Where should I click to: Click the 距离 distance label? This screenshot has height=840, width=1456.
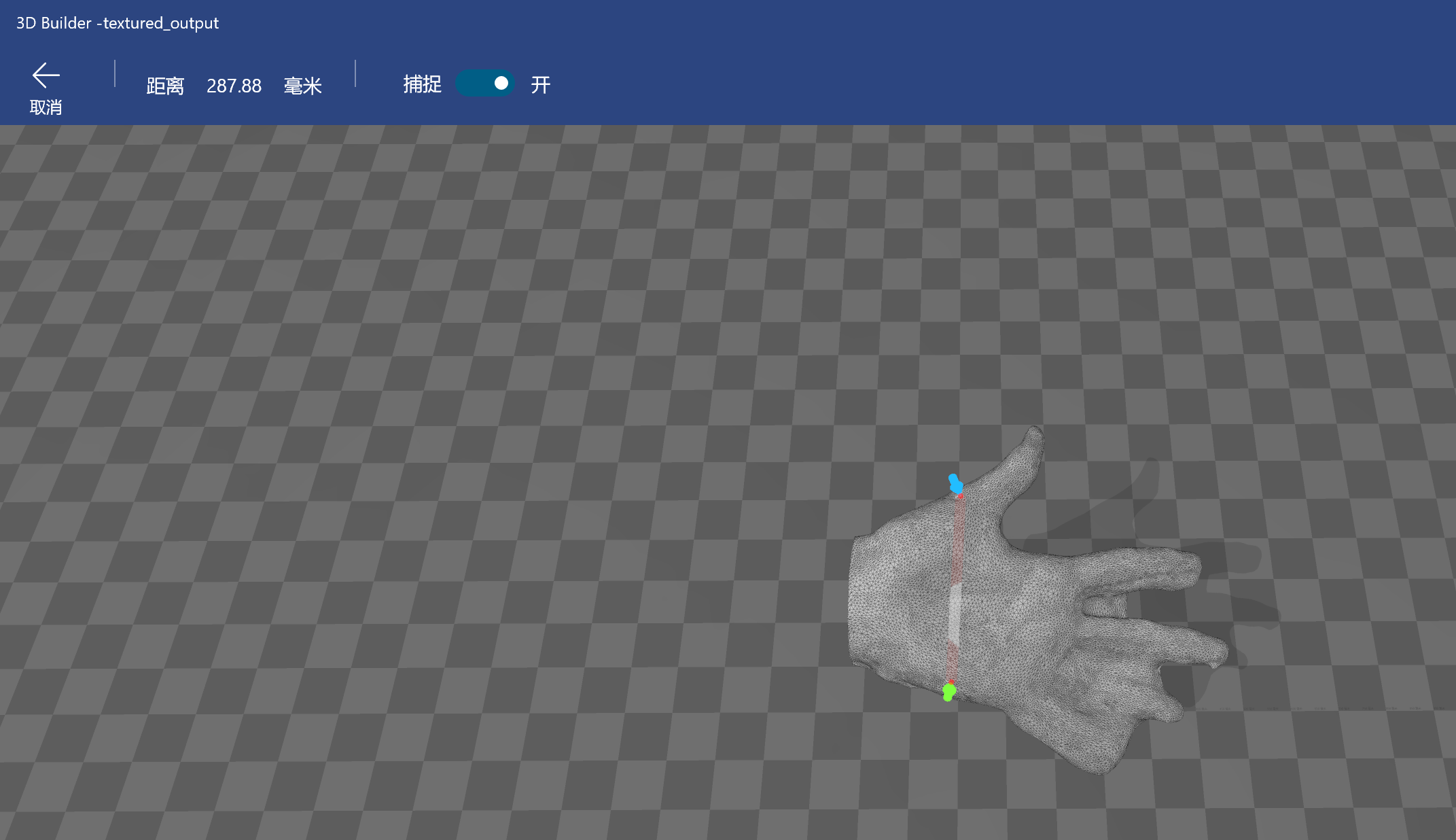point(165,86)
